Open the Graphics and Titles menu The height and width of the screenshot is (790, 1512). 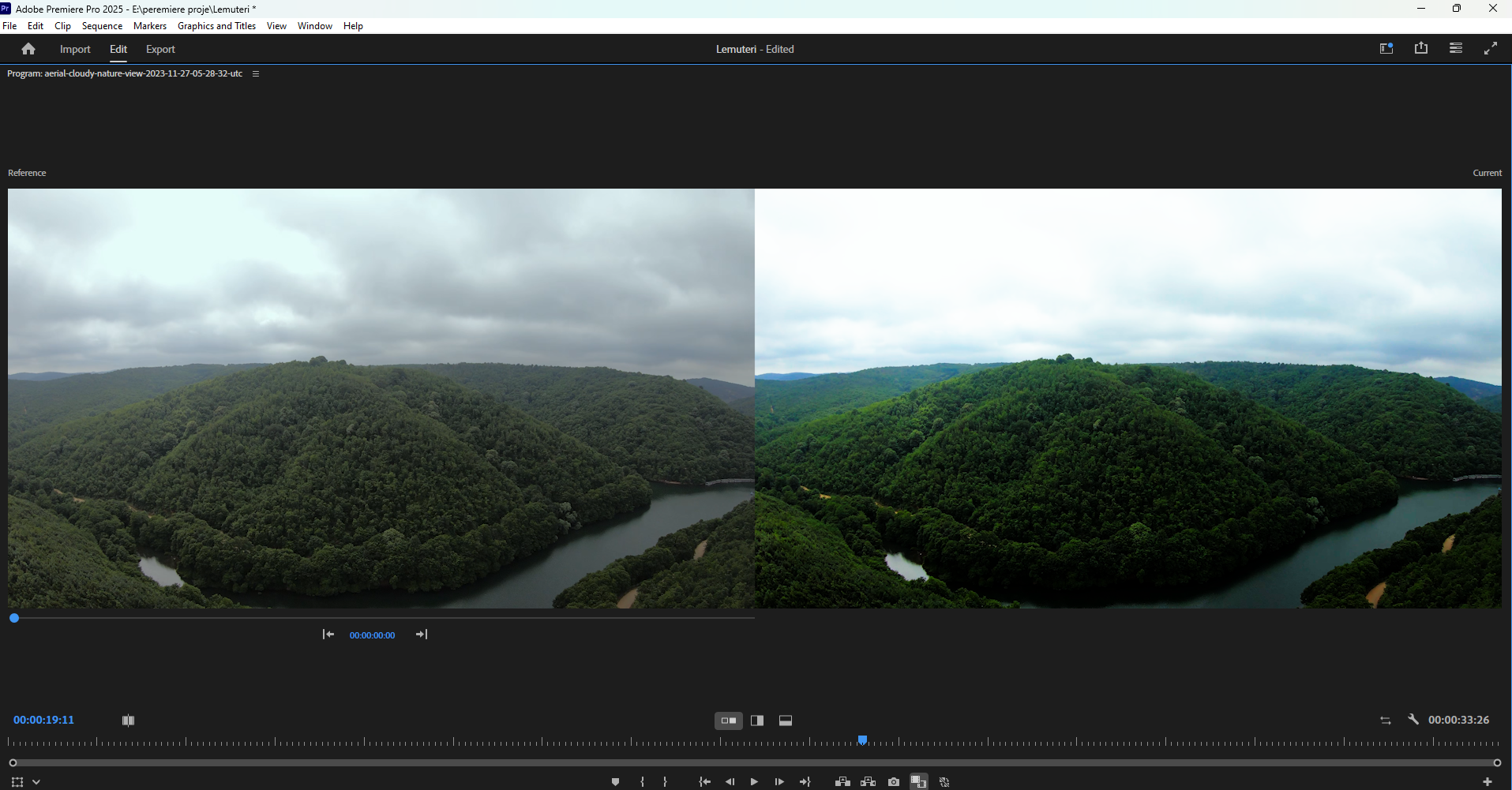(x=216, y=26)
